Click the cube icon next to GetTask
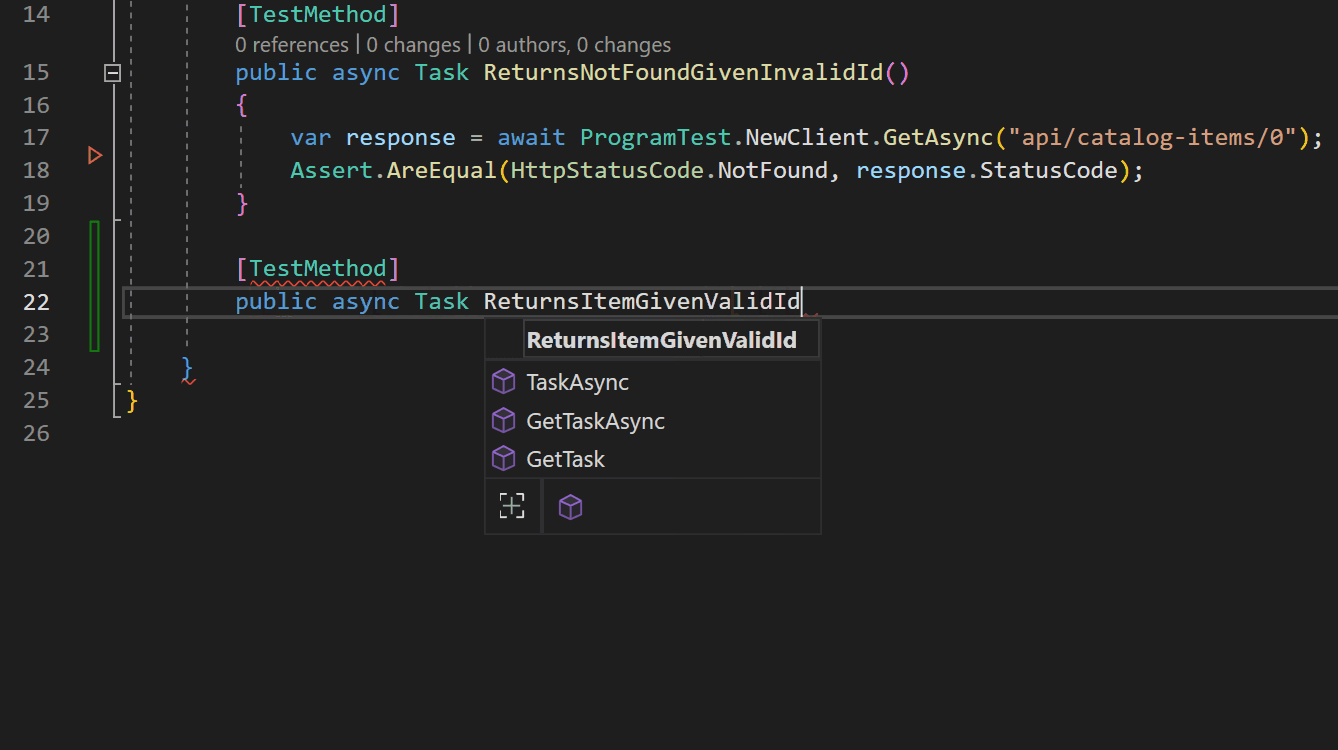Screen dimensions: 1338x750 (x=503, y=458)
